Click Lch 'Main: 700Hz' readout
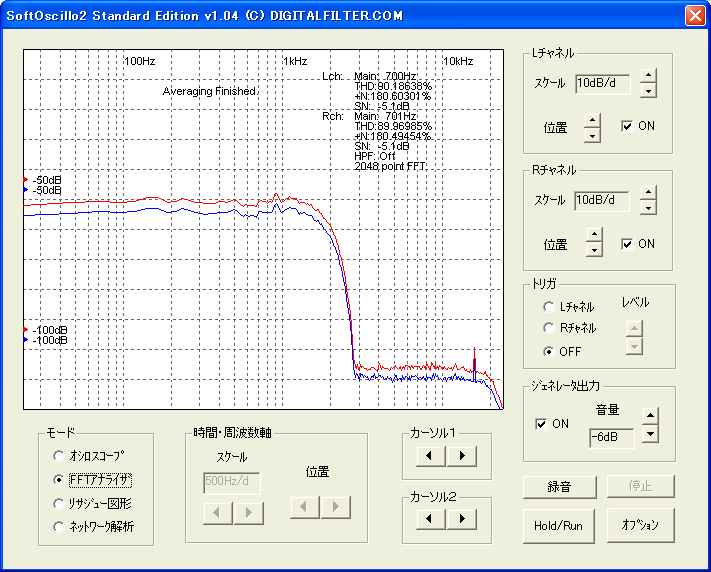The image size is (711, 572). 385,76
